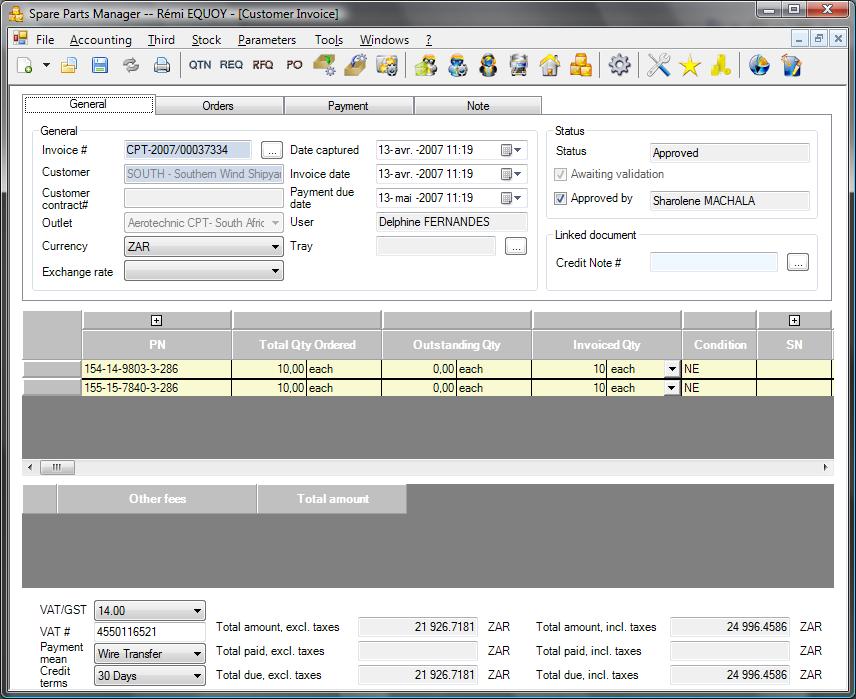Open the Invoice date calendar dropdown
Viewport: 856px width, 699px height.
pos(511,174)
